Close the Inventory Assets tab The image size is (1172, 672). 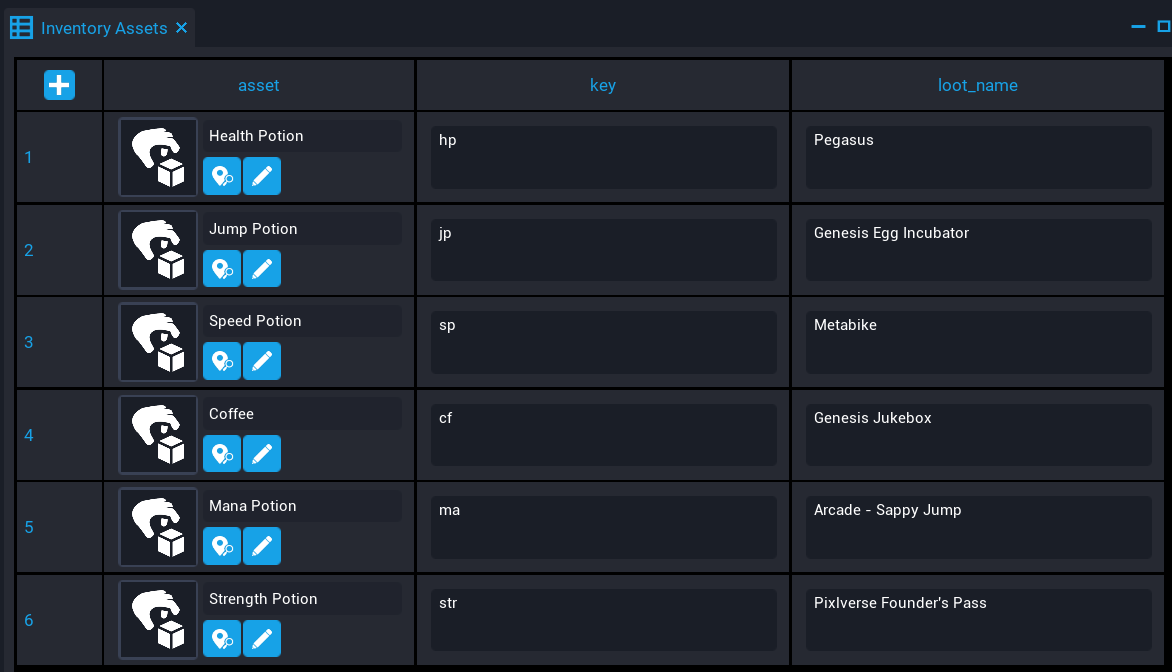point(182,28)
